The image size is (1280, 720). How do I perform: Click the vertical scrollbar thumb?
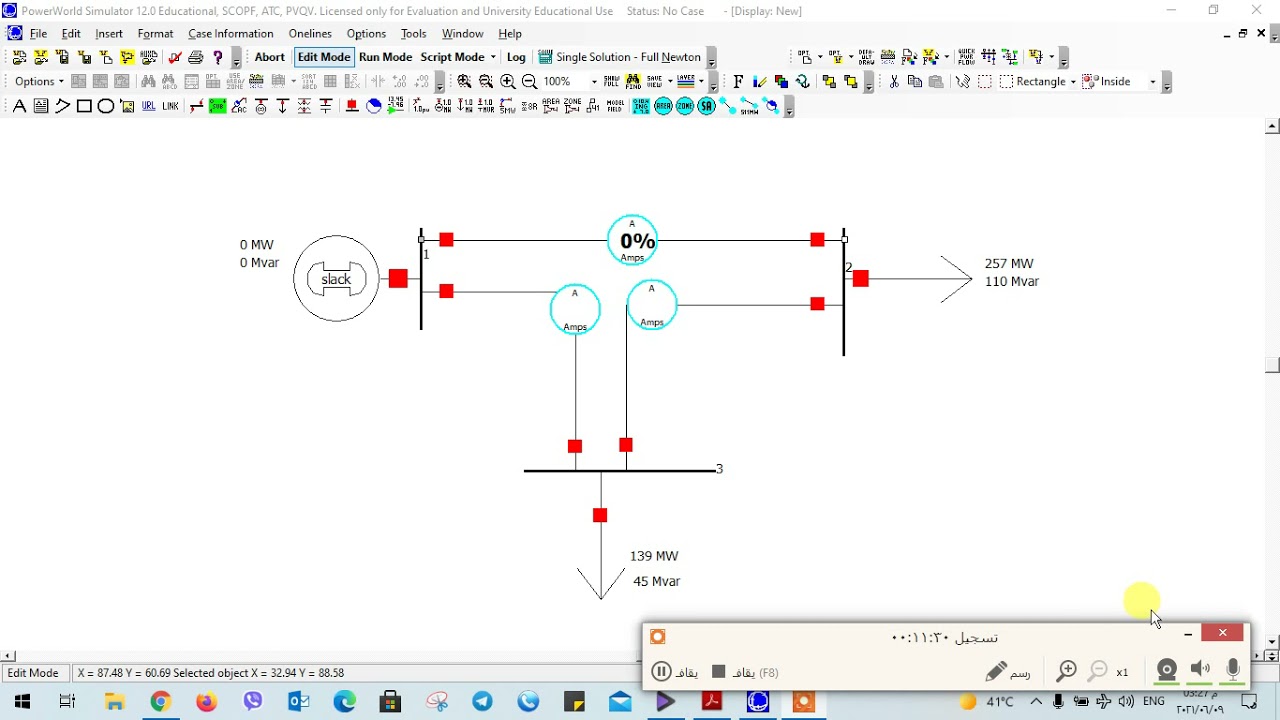click(1272, 365)
